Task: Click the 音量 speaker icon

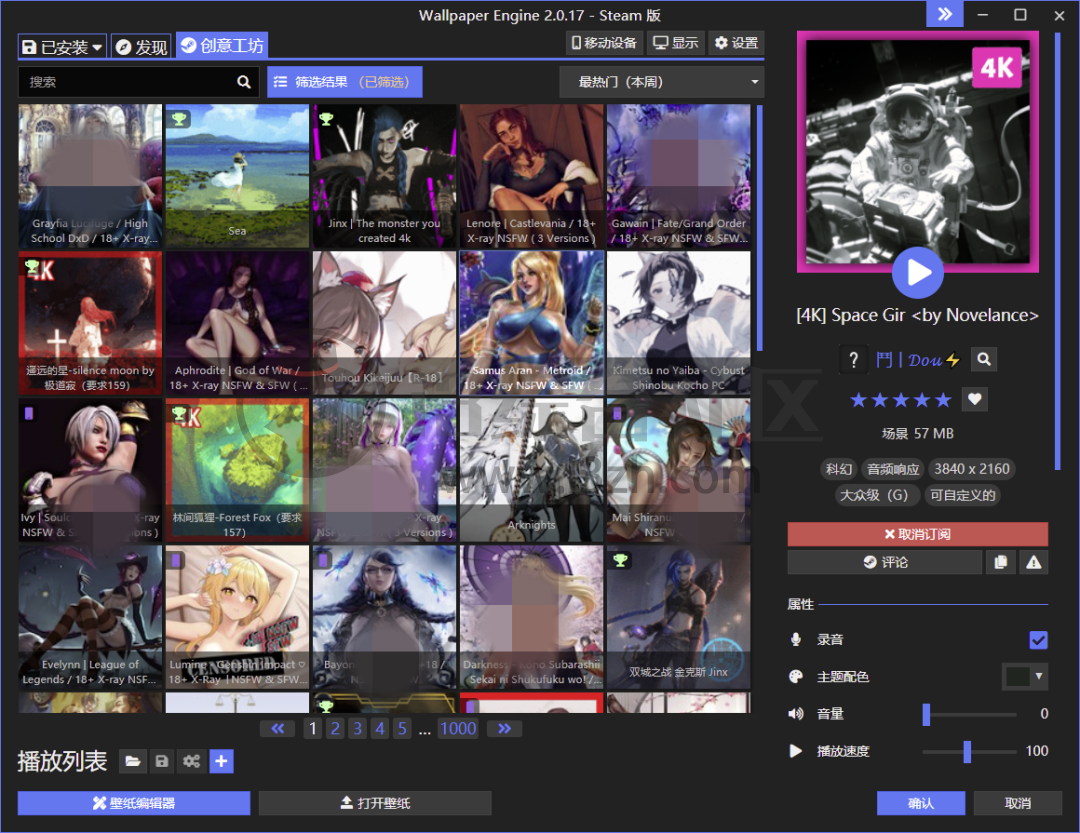Action: coord(796,714)
